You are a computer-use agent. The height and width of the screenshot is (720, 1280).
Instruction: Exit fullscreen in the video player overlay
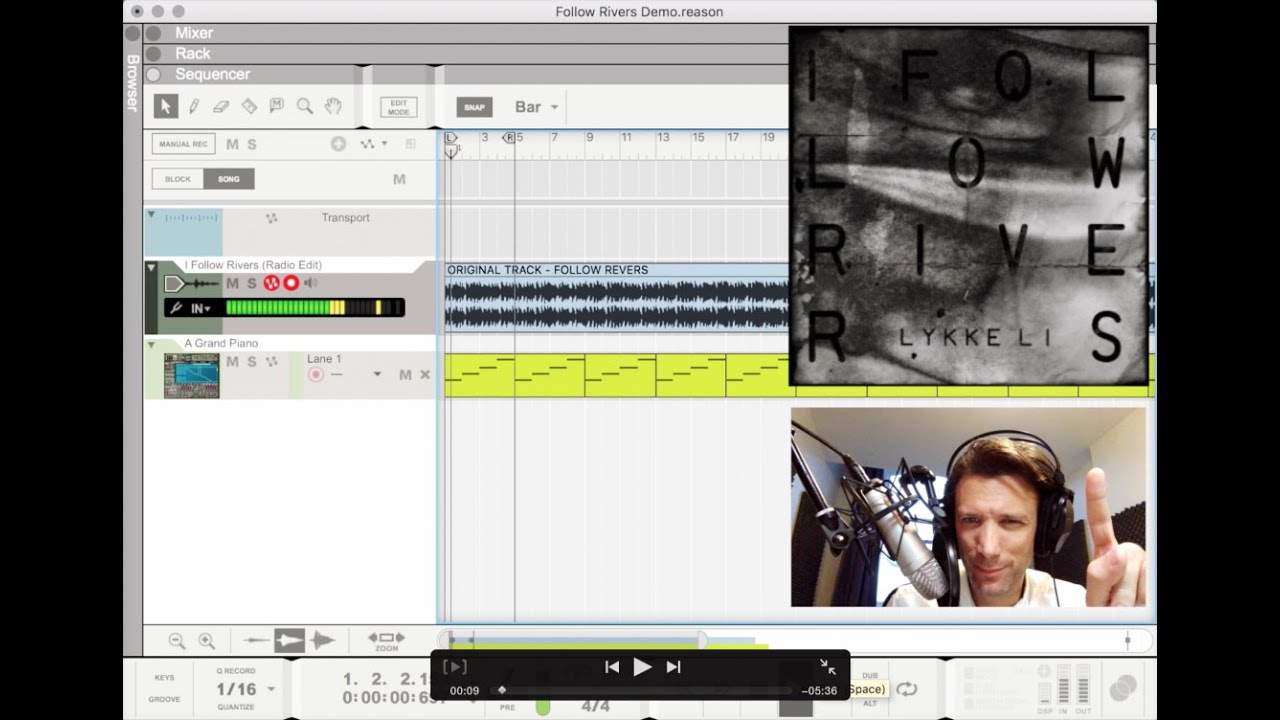click(828, 667)
